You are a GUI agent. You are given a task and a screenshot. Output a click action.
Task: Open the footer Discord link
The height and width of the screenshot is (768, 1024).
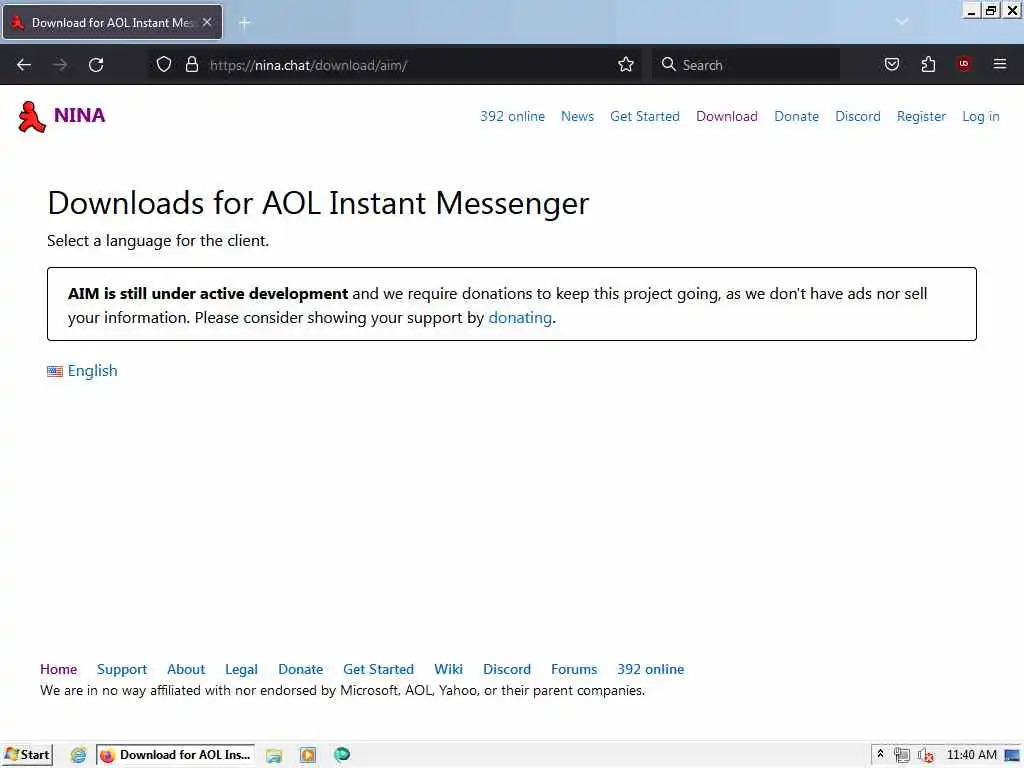point(507,669)
